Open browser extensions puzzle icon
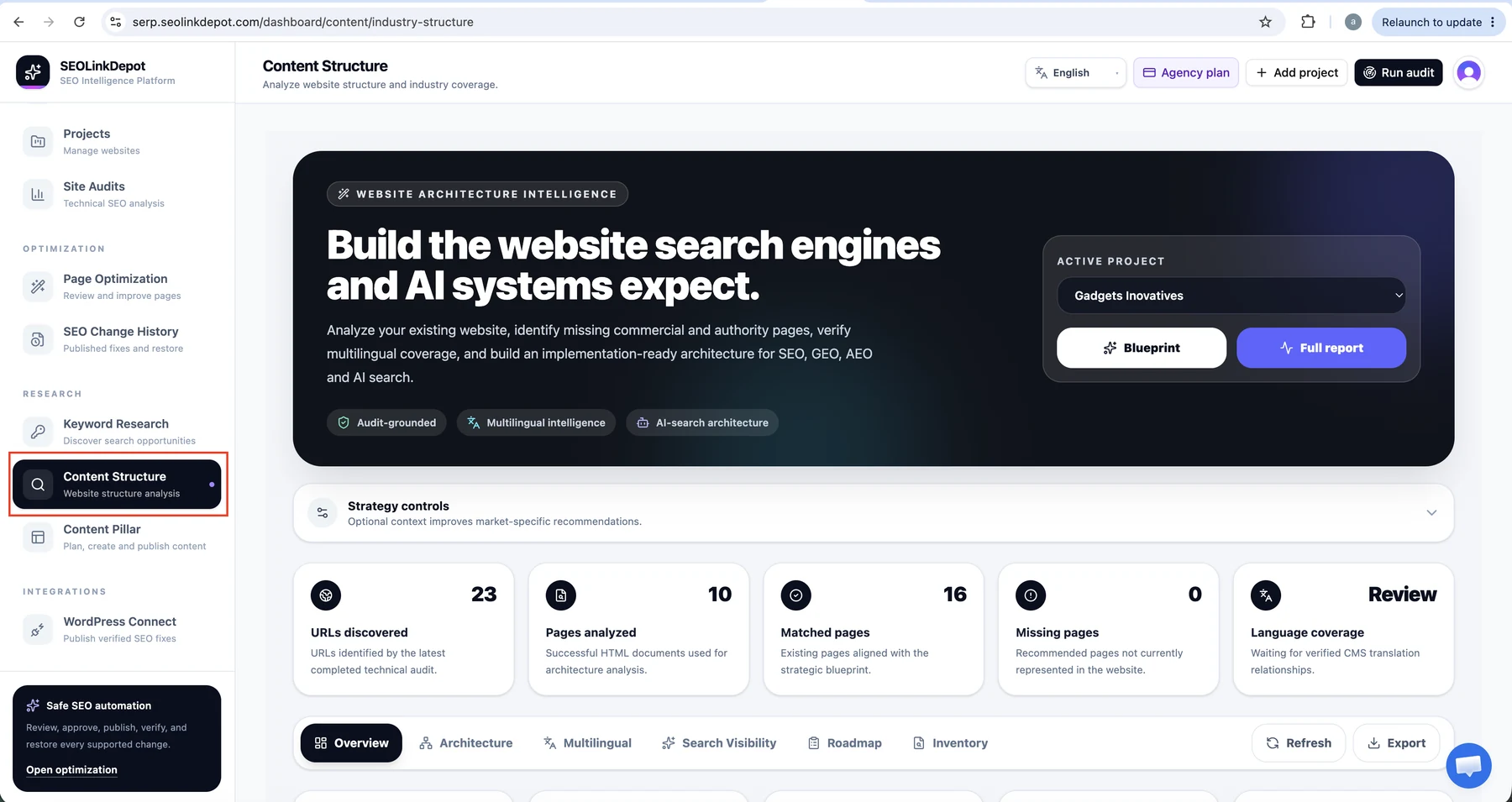This screenshot has width=1512, height=802. [x=1308, y=22]
